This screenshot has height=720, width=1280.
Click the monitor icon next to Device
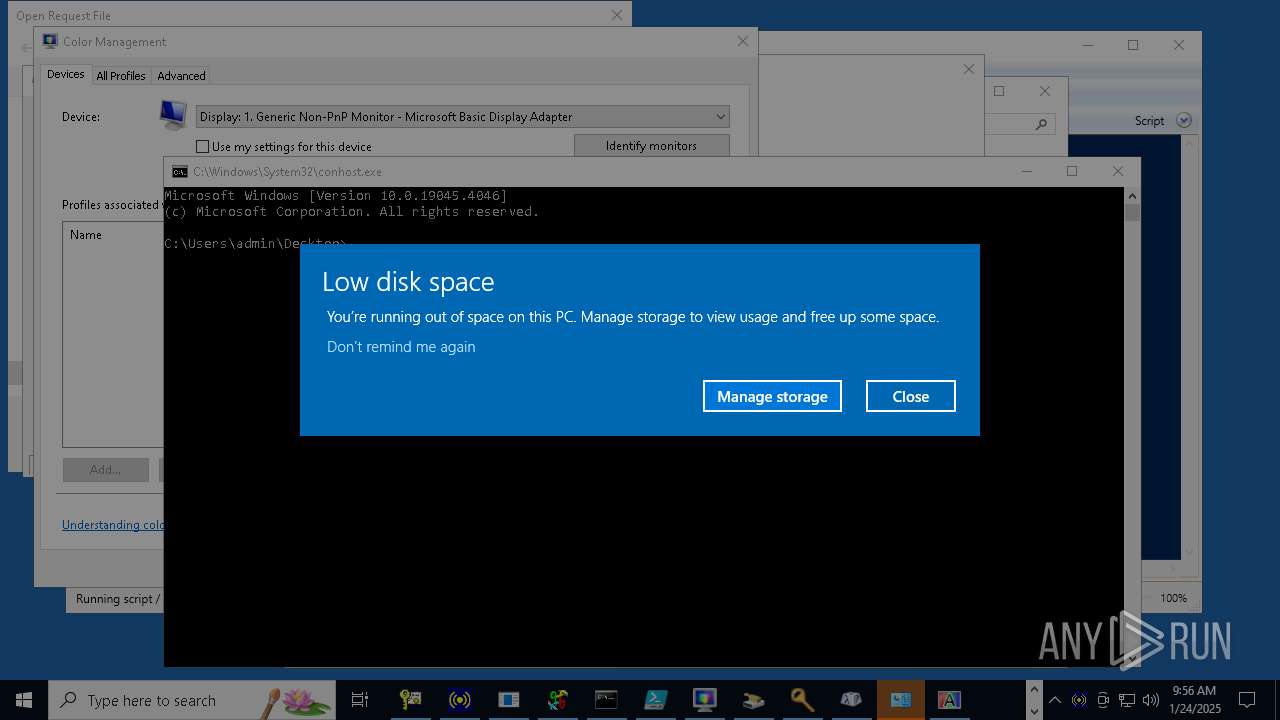pos(173,114)
